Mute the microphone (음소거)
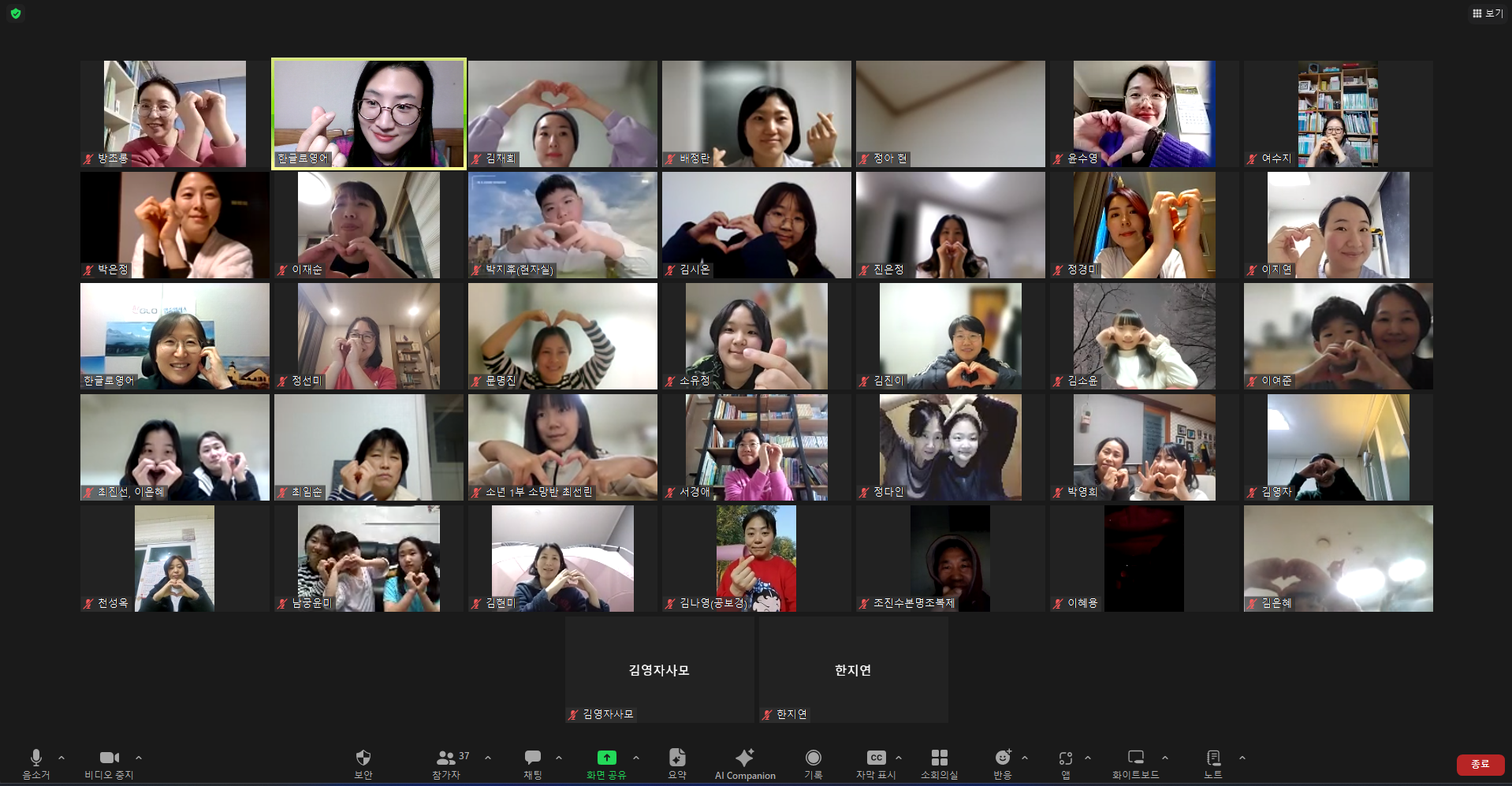 click(x=35, y=762)
